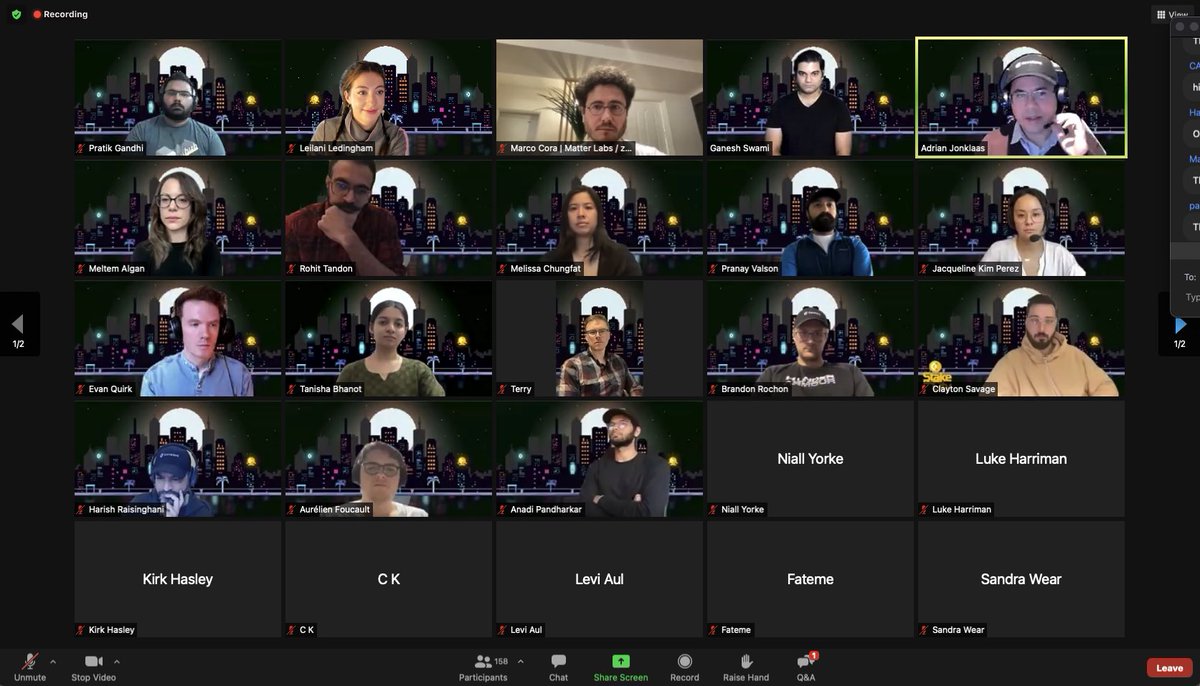The image size is (1200, 686).
Task: Click muted mic icon beside Fateme's name label
Action: (714, 630)
